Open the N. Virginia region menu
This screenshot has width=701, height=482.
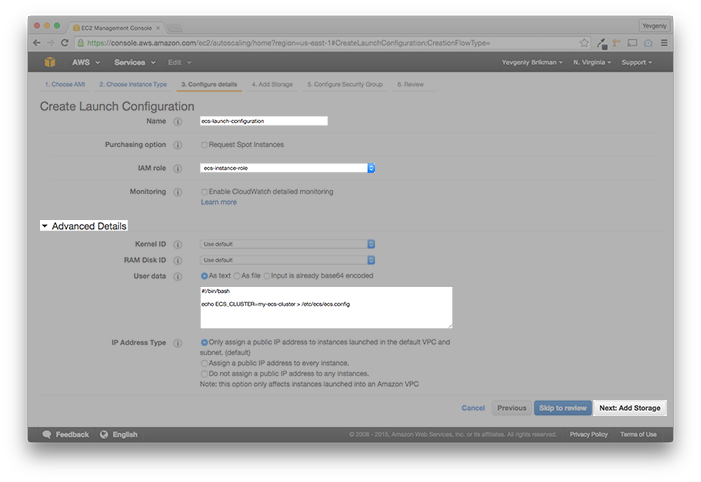[592, 62]
